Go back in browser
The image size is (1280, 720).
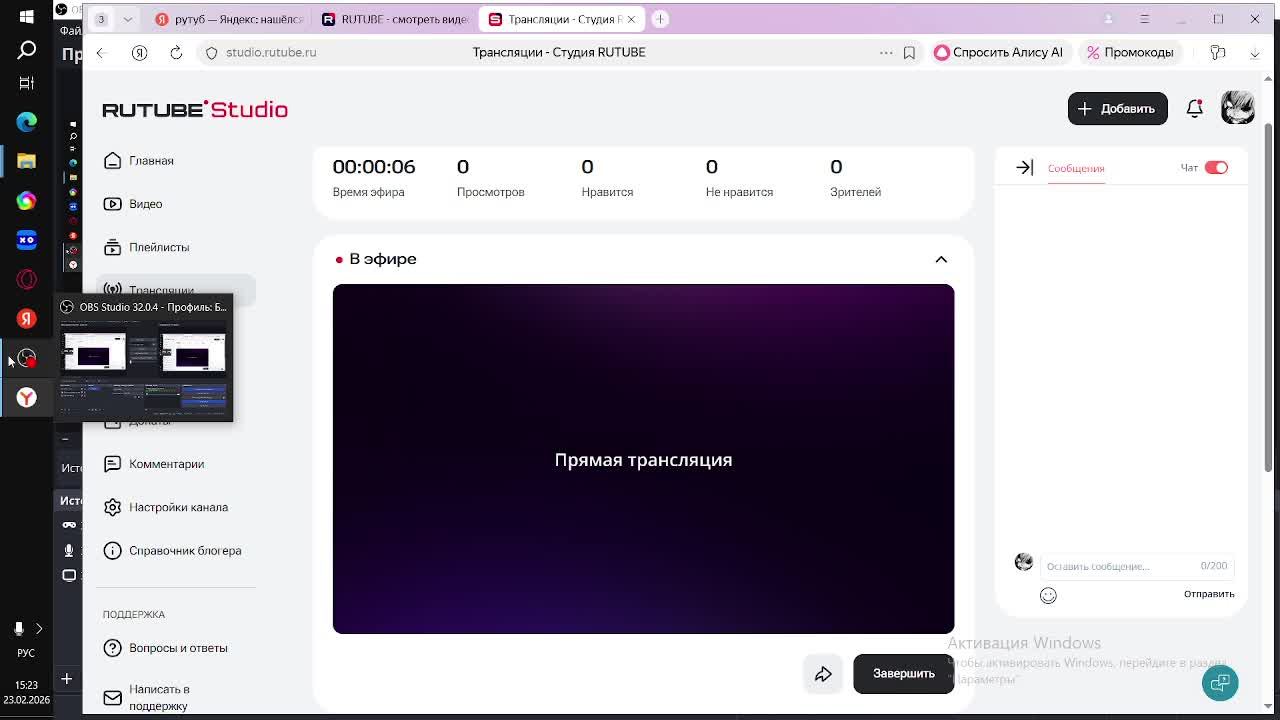click(x=100, y=52)
